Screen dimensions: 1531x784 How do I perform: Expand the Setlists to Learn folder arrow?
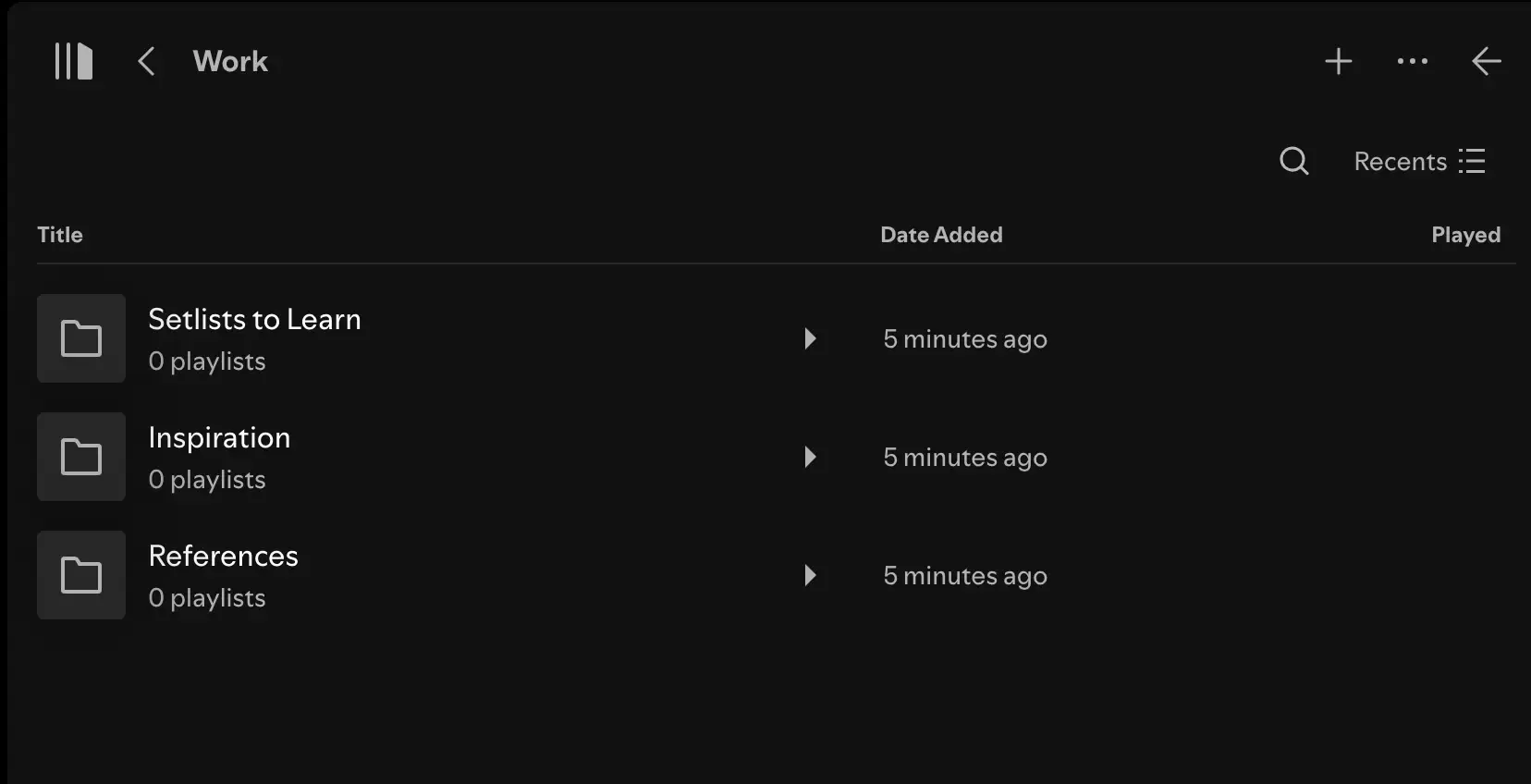coord(810,338)
